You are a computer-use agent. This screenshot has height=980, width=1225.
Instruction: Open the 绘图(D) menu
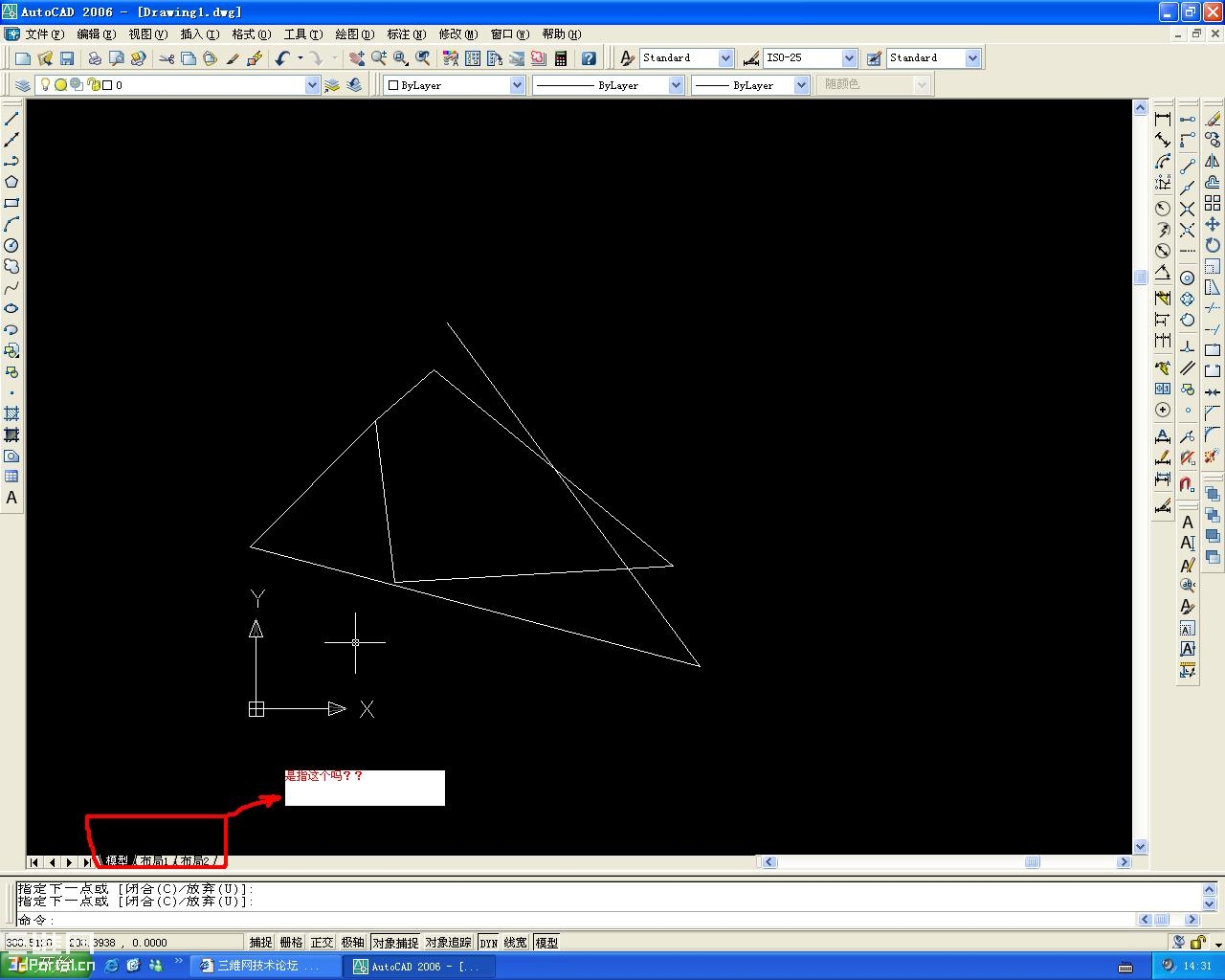[x=354, y=33]
